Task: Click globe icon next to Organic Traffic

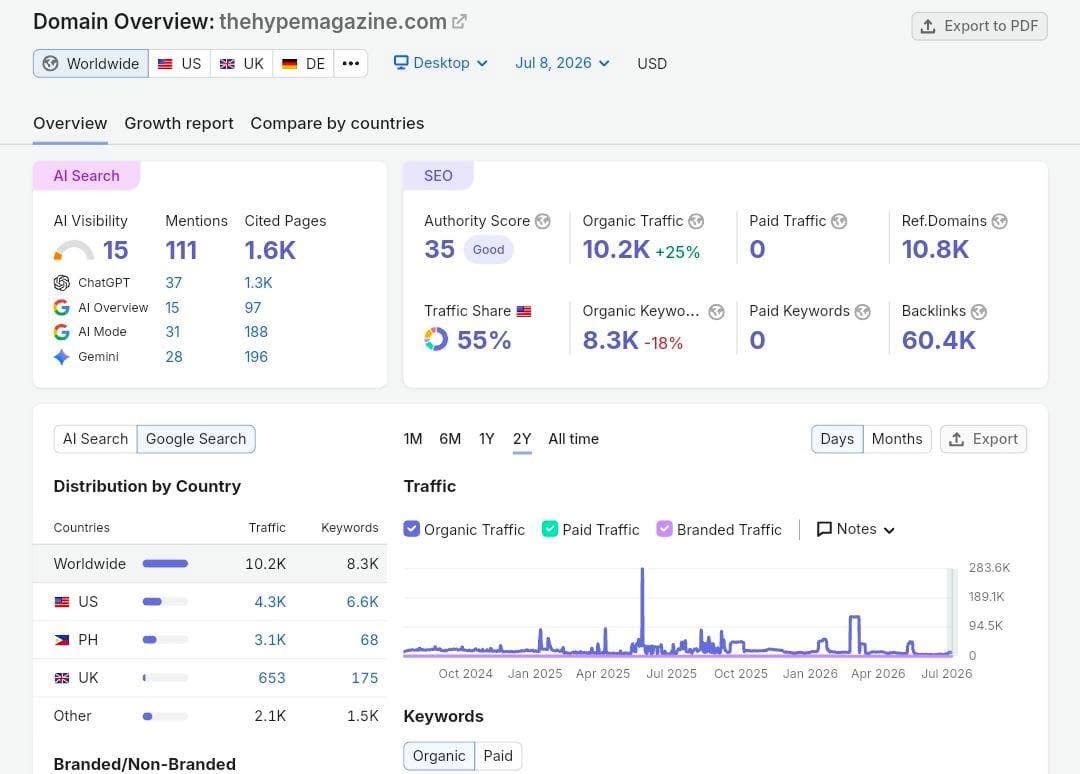Action: click(x=696, y=221)
